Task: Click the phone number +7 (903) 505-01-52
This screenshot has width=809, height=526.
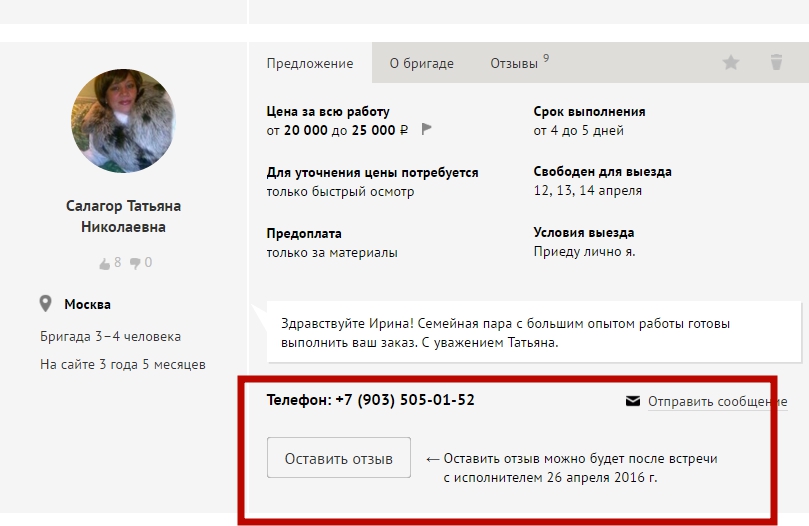Action: click(404, 400)
